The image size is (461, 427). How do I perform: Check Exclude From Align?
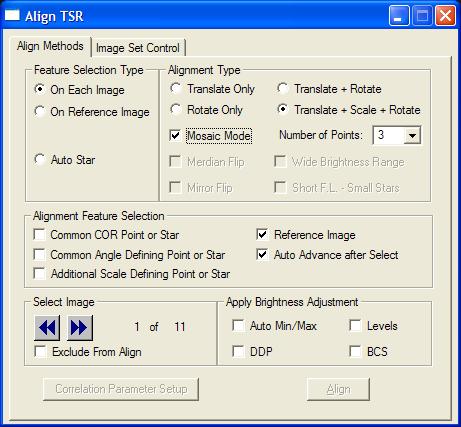(40, 352)
